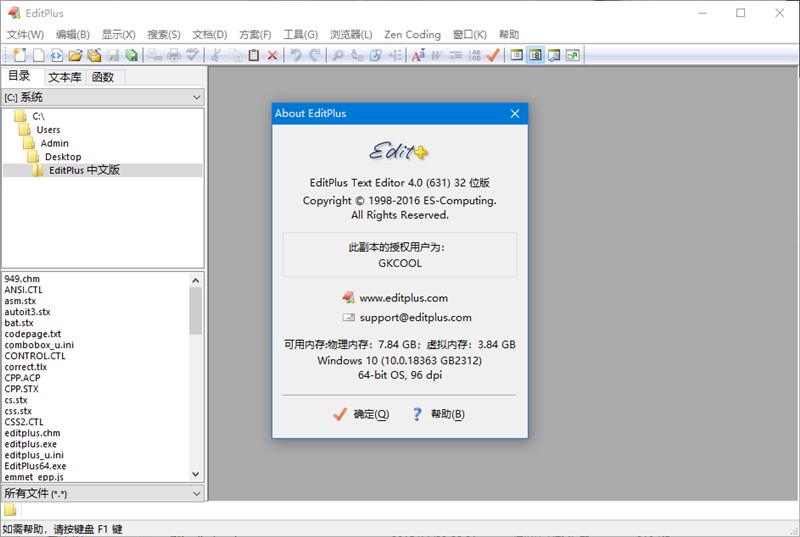
Task: Open the 文件(W) menu
Action: pyautogui.click(x=25, y=34)
